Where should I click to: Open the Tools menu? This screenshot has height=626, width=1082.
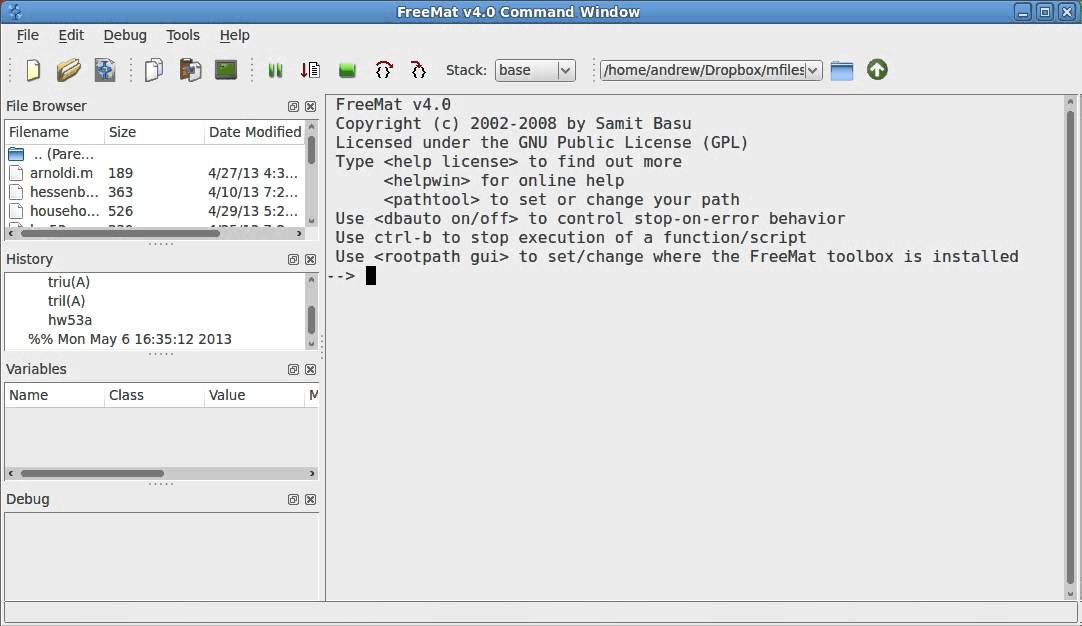[183, 35]
